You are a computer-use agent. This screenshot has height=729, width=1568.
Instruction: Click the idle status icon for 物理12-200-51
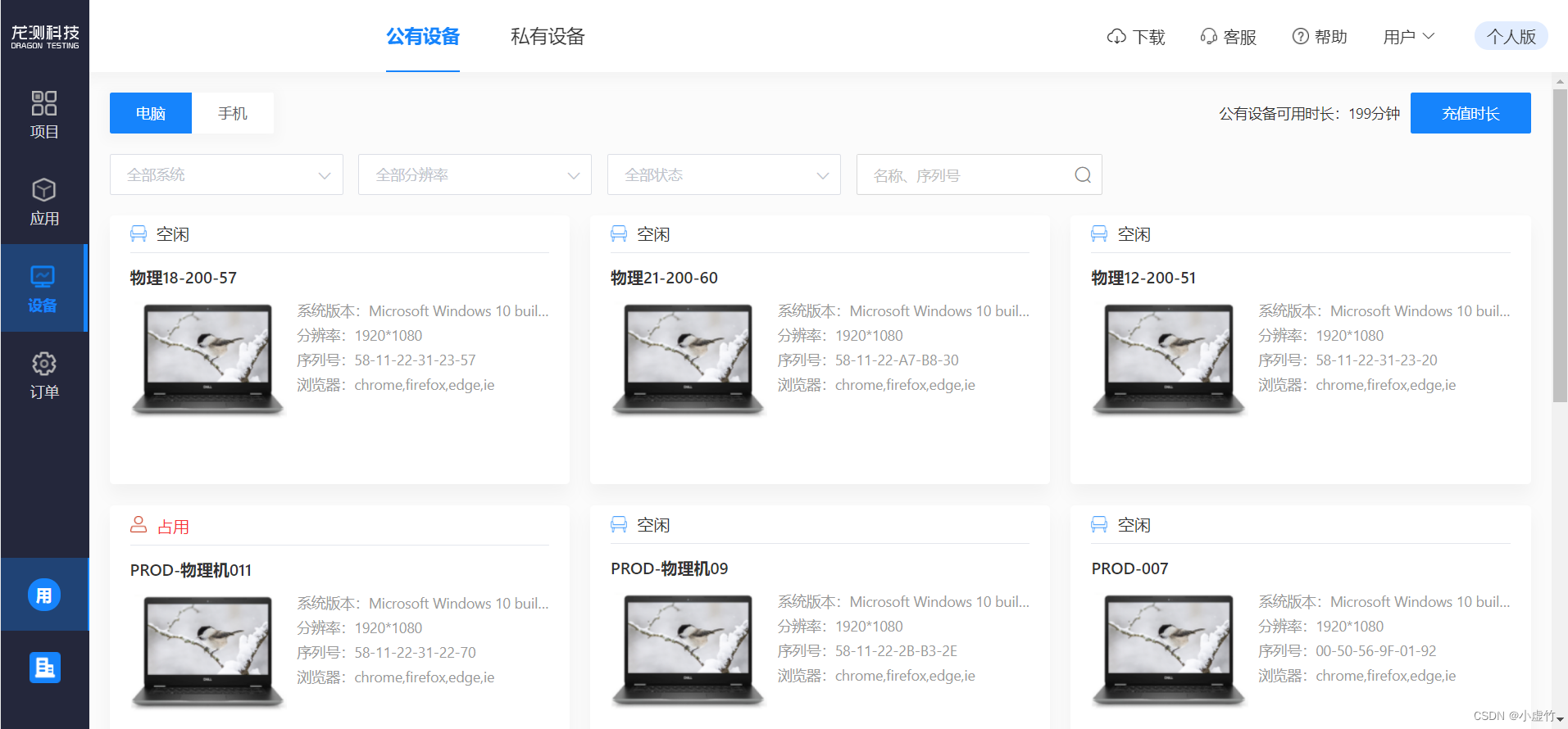point(1099,233)
